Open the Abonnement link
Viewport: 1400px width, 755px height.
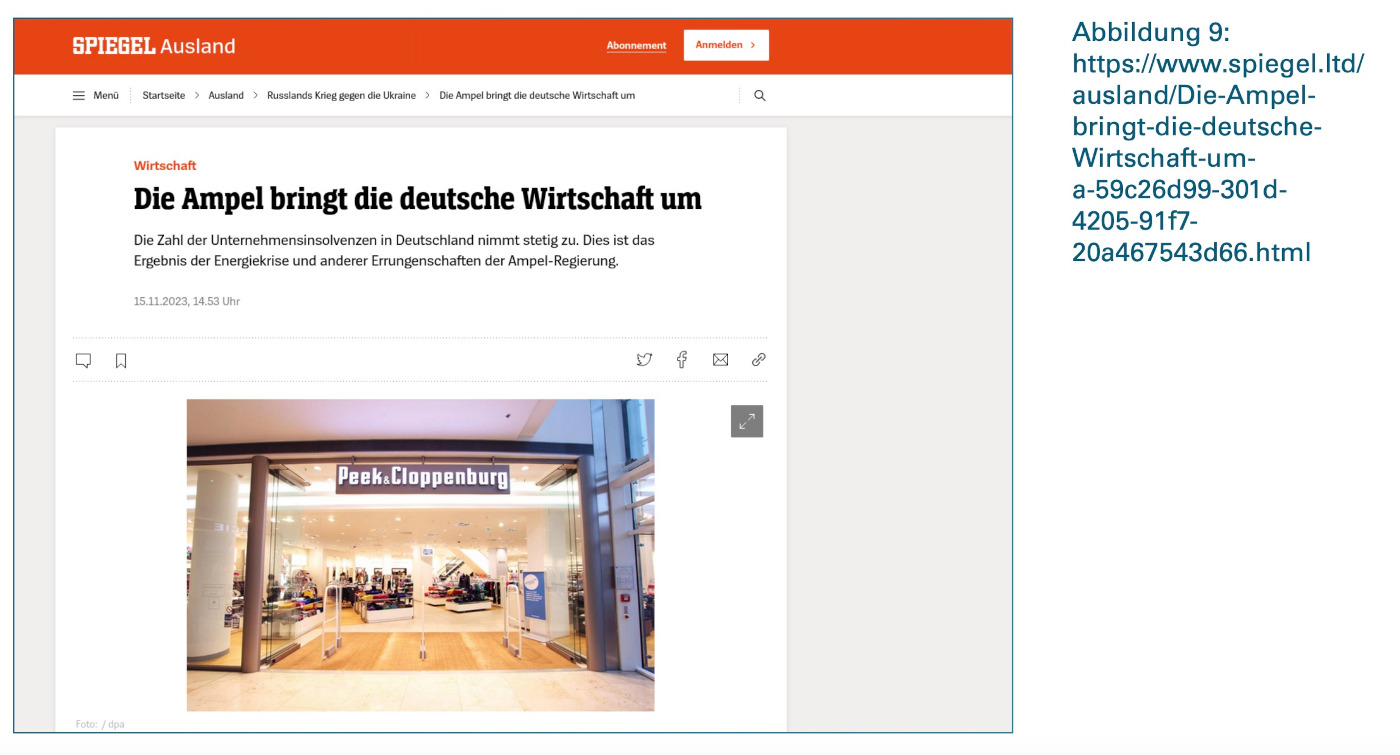[x=636, y=46]
